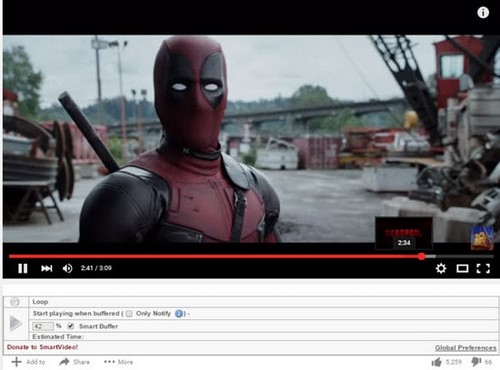Open the Donate to SmartVideo link

(x=42, y=347)
